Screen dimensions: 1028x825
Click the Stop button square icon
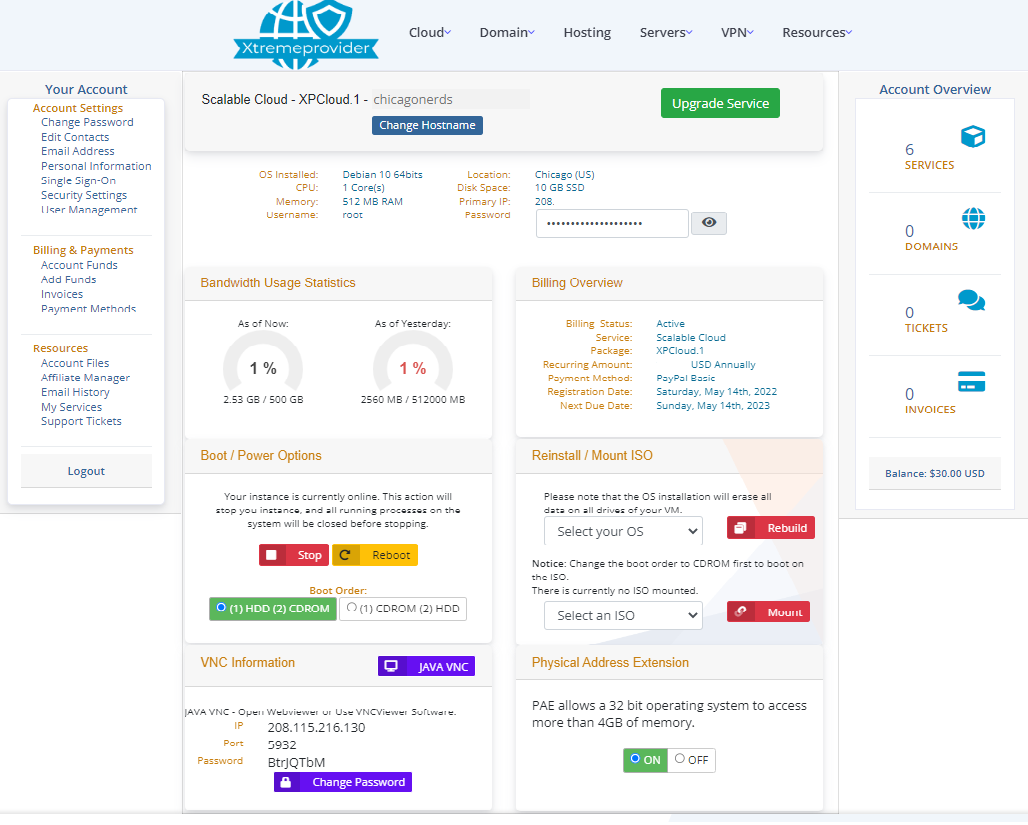(x=271, y=555)
